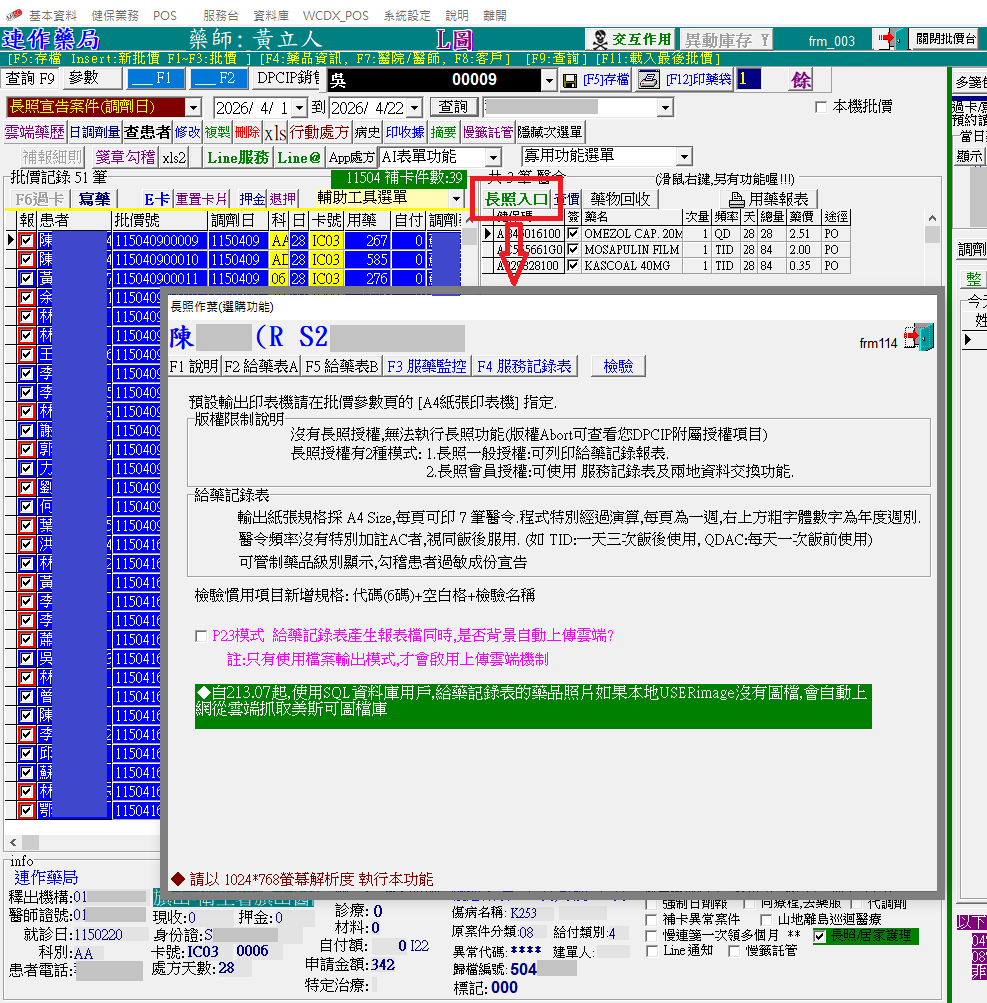Open the 輔助工具選單 dropdown

click(x=455, y=198)
